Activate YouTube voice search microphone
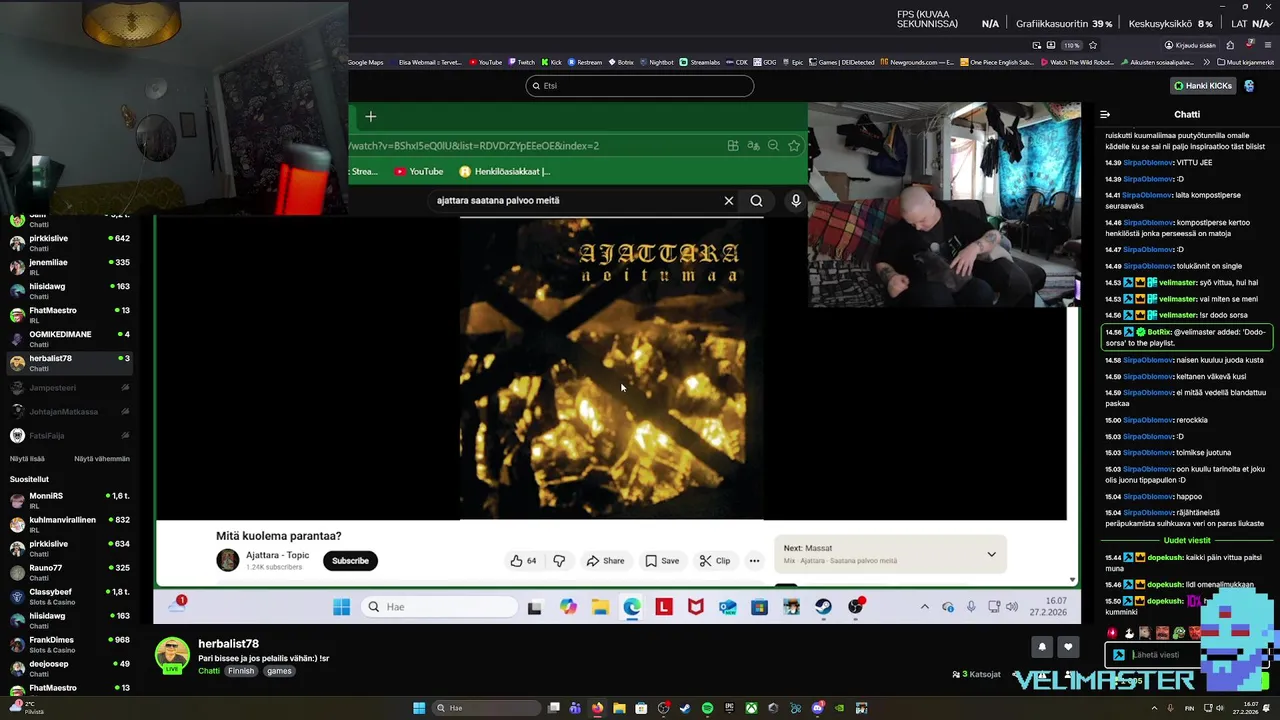 coord(796,201)
